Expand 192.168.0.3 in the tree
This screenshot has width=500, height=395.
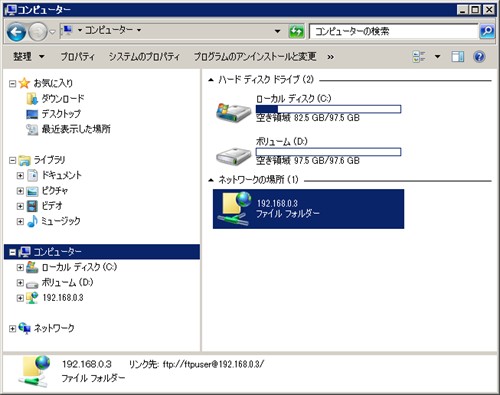pyautogui.click(x=20, y=298)
